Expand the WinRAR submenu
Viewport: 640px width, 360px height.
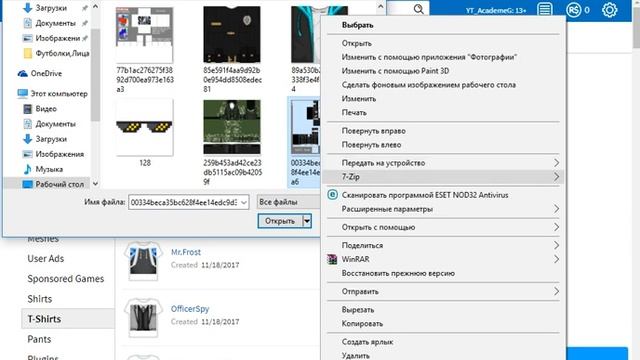(x=556, y=259)
